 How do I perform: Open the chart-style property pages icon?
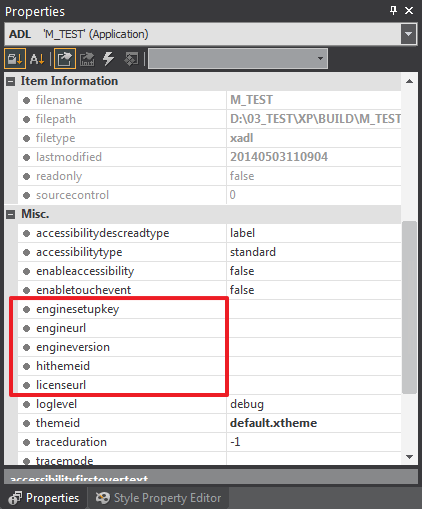click(87, 59)
